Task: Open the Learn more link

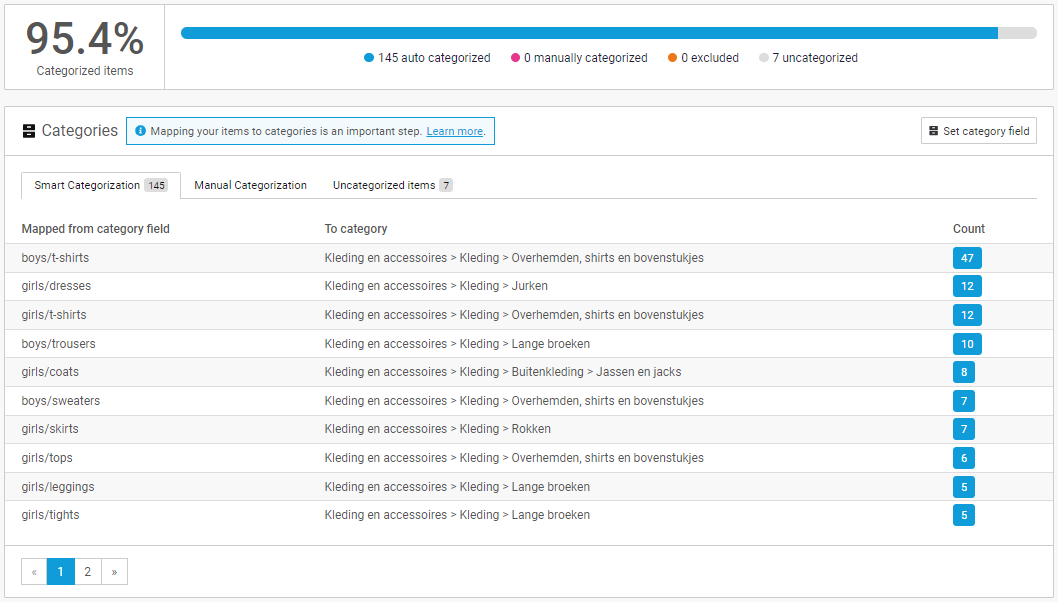Action: (455, 131)
